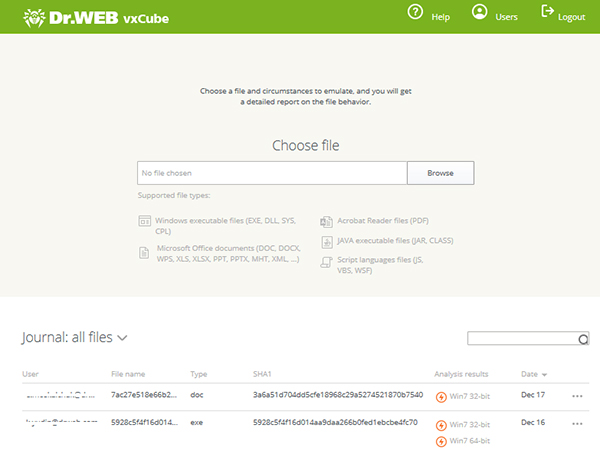Click Win7 32-bit result icon for doc file
Screen dimensions: 600x451
point(441,396)
